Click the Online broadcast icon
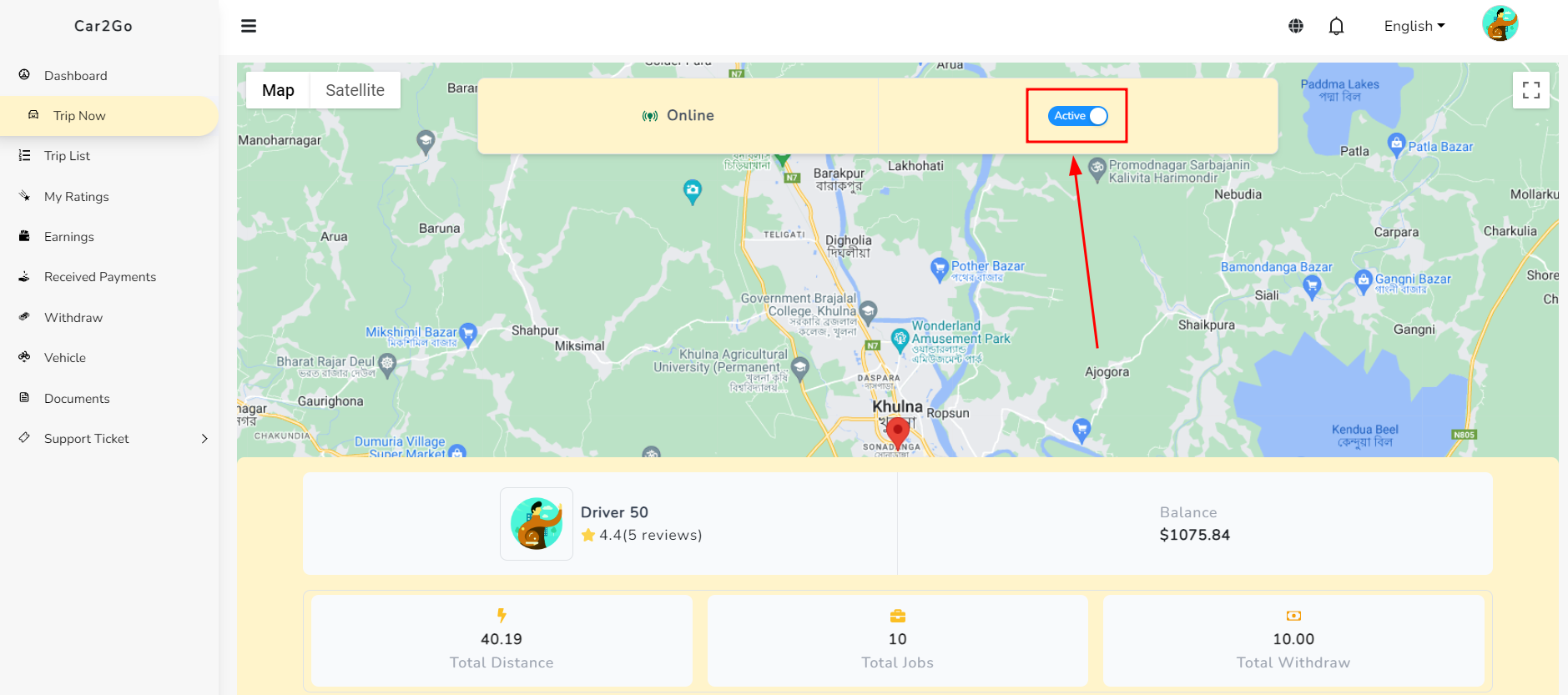Image resolution: width=1568 pixels, height=695 pixels. (x=650, y=116)
